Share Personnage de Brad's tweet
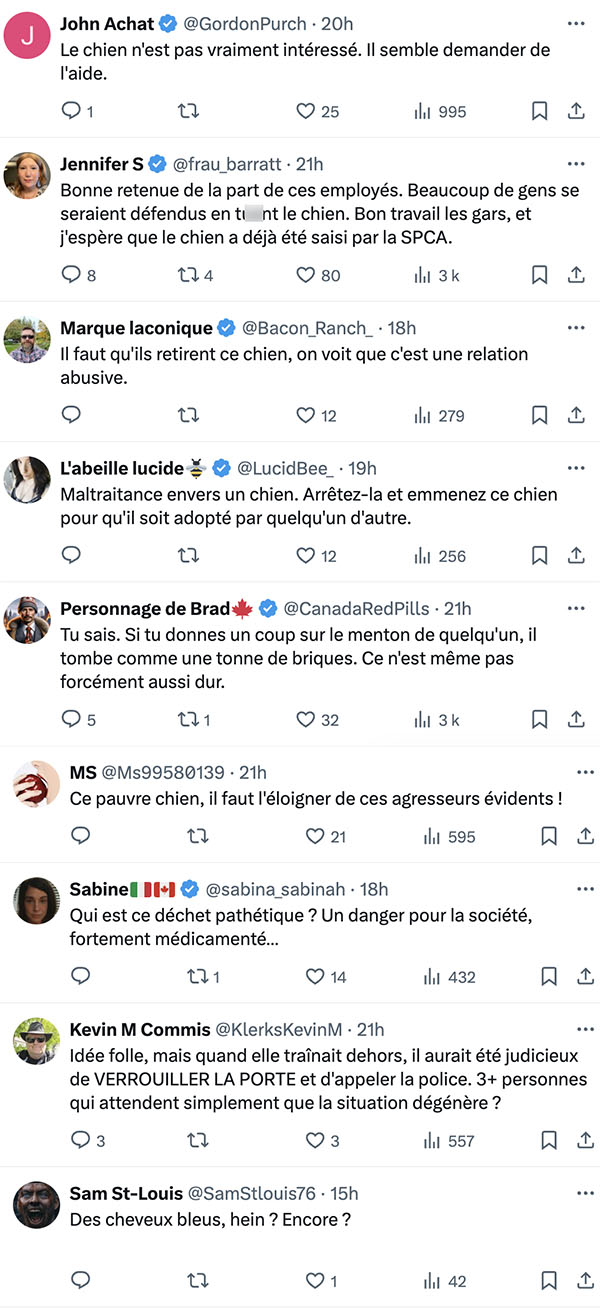The height and width of the screenshot is (1310, 600). pyautogui.click(x=576, y=719)
